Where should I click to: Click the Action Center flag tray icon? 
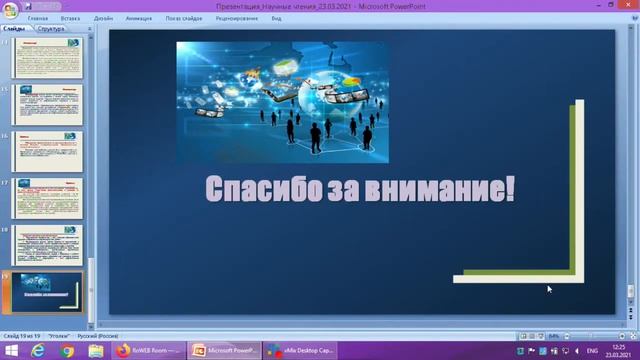coord(531,351)
